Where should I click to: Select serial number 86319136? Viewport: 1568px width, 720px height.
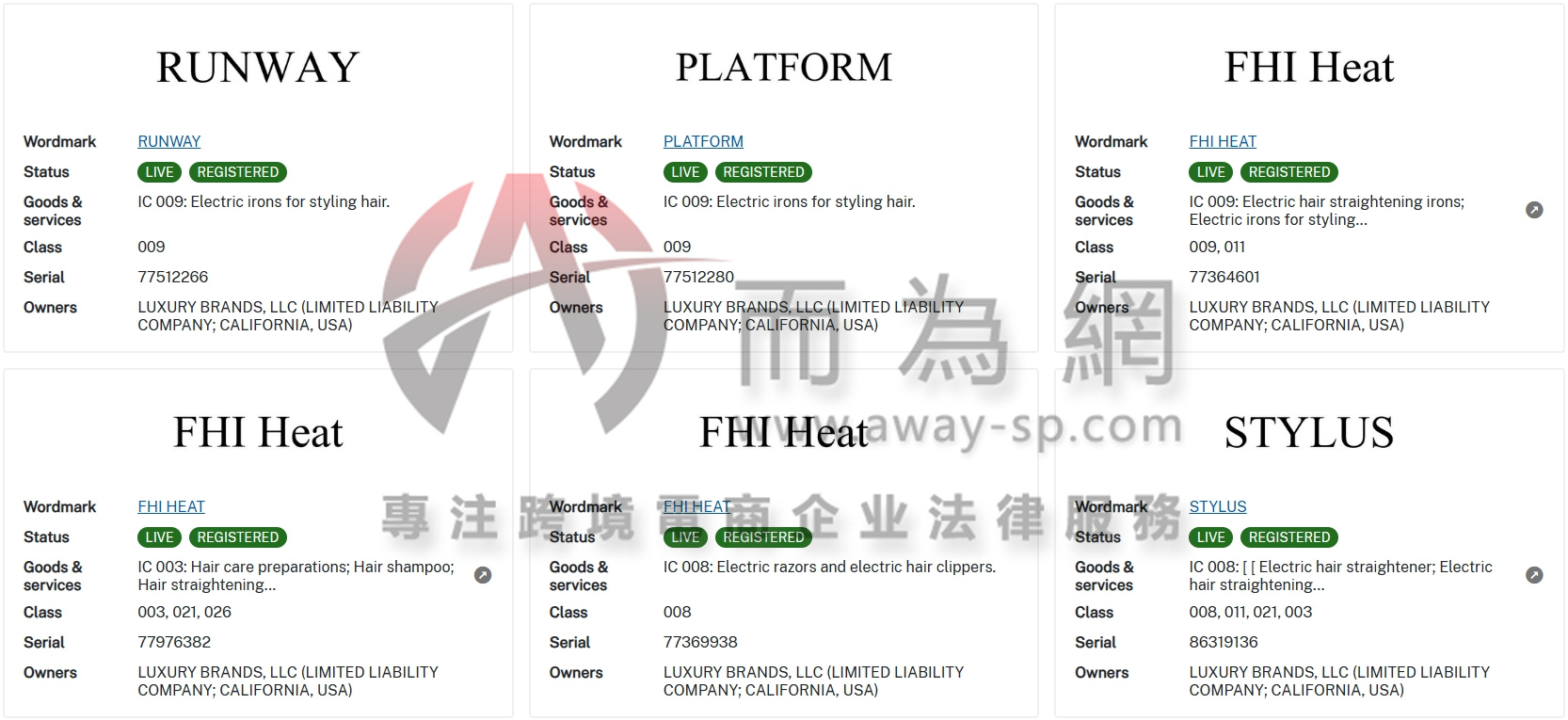tap(1224, 642)
